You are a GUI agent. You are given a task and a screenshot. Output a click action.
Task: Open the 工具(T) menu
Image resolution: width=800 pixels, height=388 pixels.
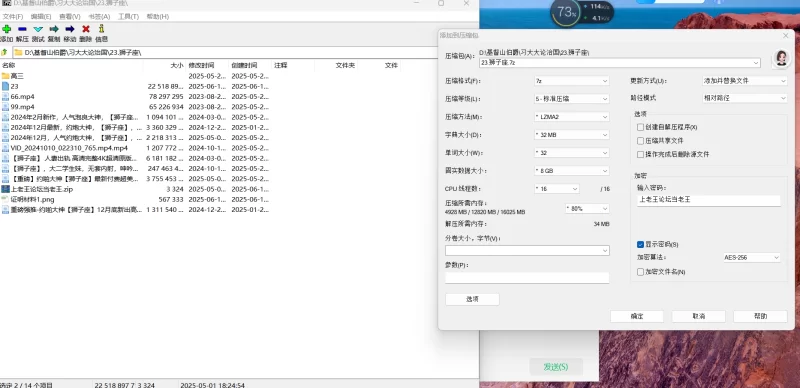click(x=128, y=16)
